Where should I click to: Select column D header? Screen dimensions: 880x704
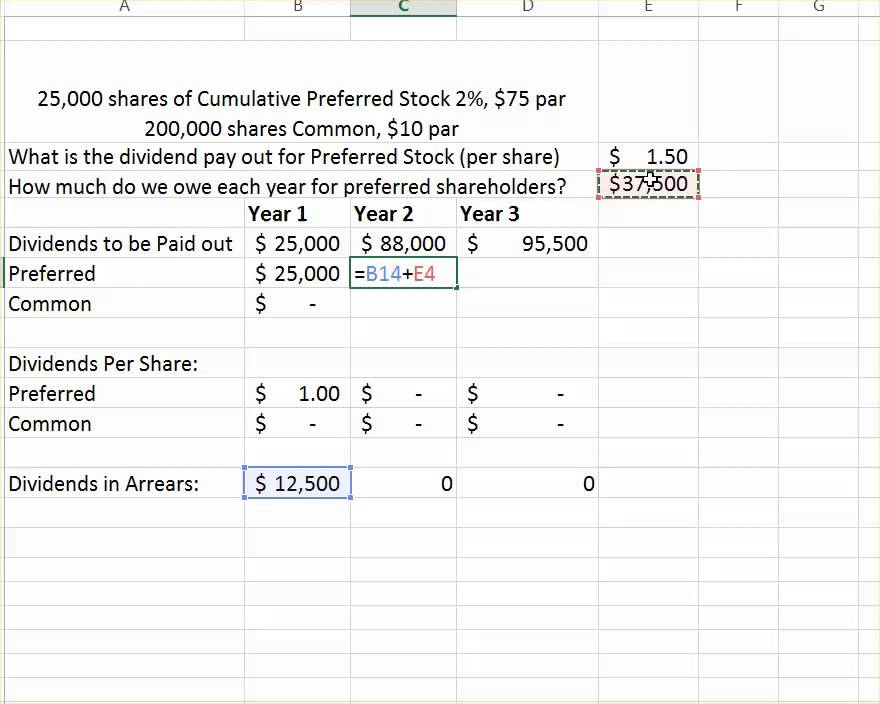click(528, 7)
